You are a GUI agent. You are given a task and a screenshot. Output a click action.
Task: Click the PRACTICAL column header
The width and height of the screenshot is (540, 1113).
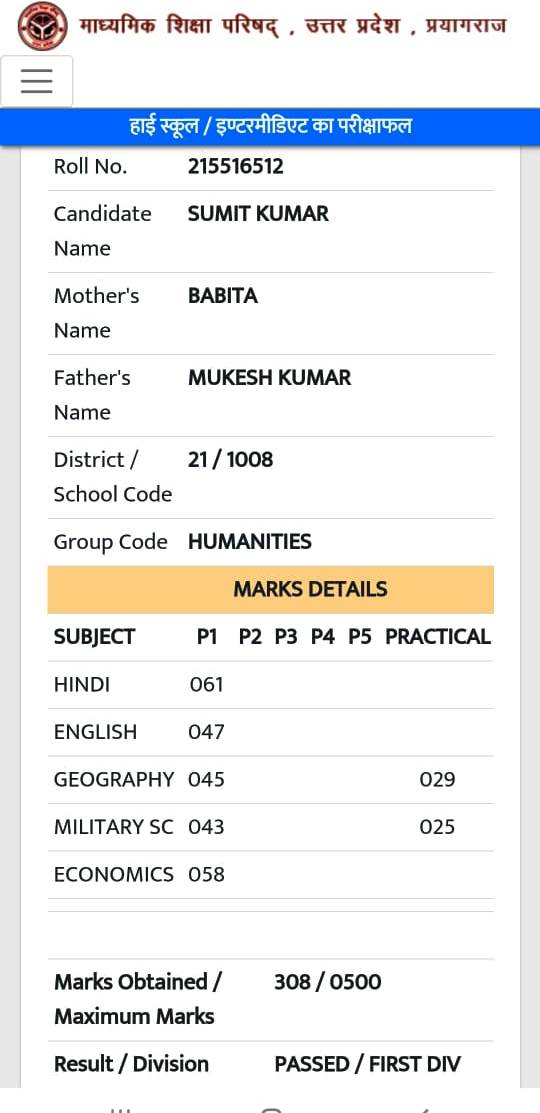438,637
